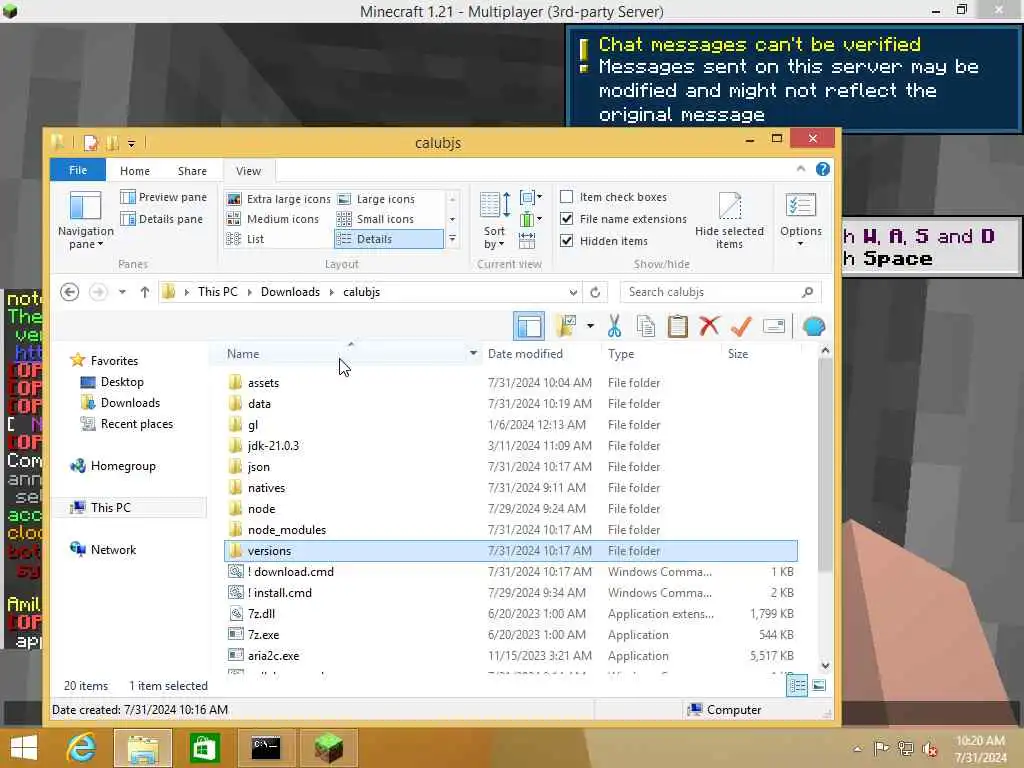The width and height of the screenshot is (1024, 768).
Task: Click the orange checkmark Properties icon
Action: click(x=741, y=326)
